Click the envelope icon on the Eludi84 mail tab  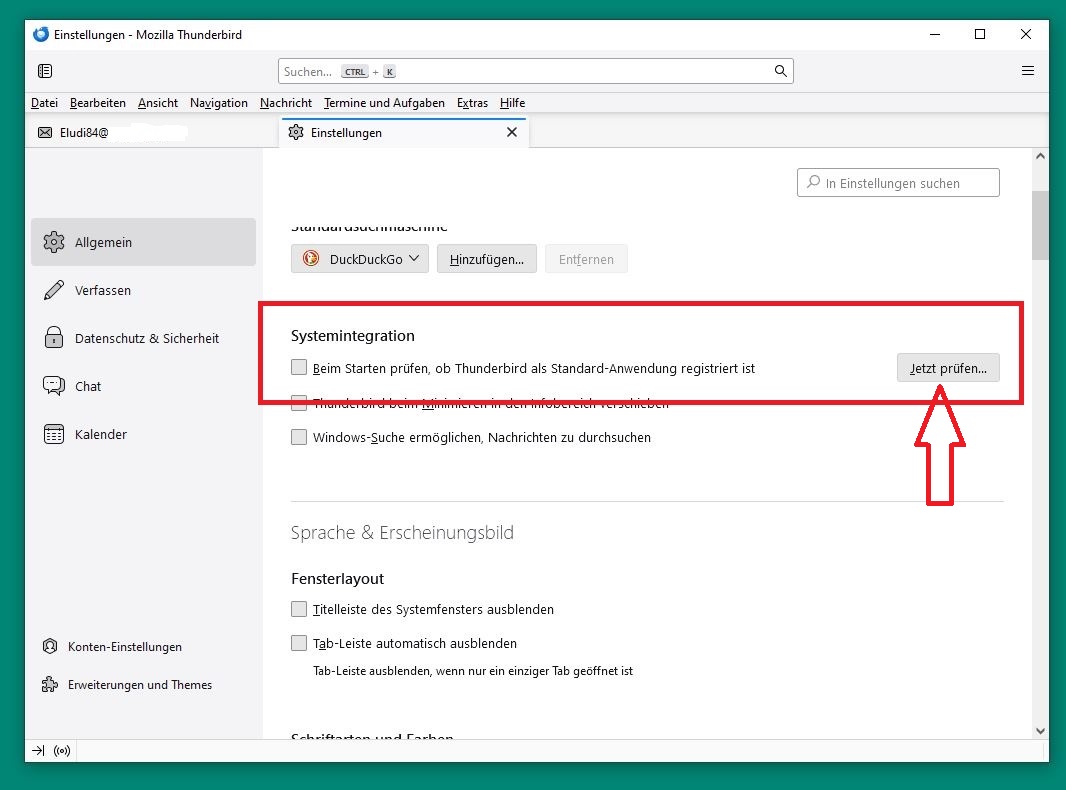pos(45,133)
